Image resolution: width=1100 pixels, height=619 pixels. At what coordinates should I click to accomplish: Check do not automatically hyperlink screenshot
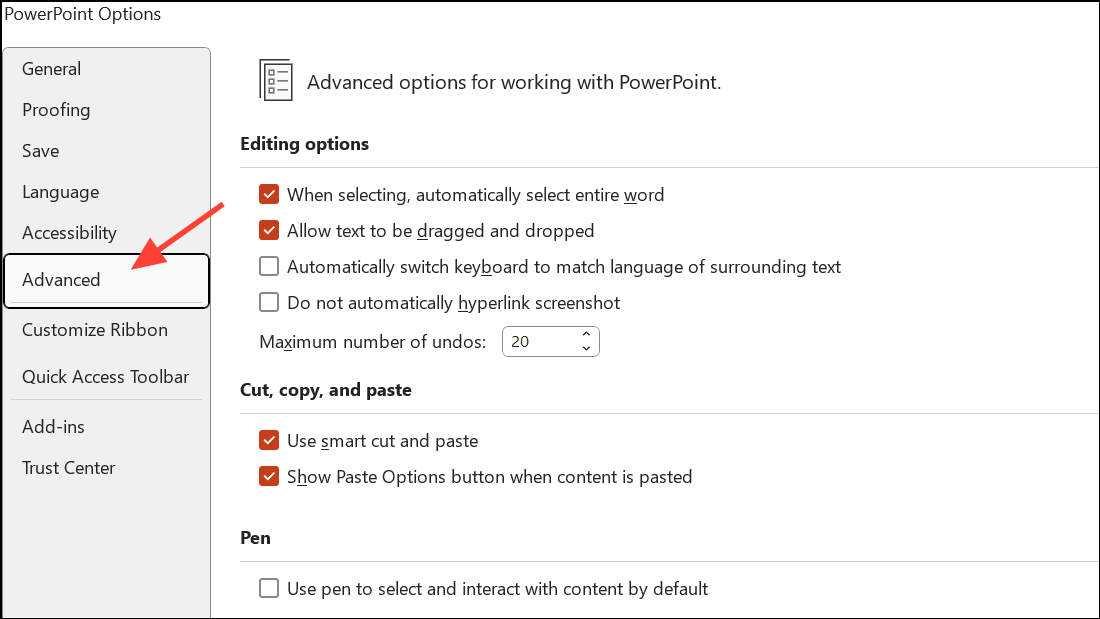tap(269, 302)
